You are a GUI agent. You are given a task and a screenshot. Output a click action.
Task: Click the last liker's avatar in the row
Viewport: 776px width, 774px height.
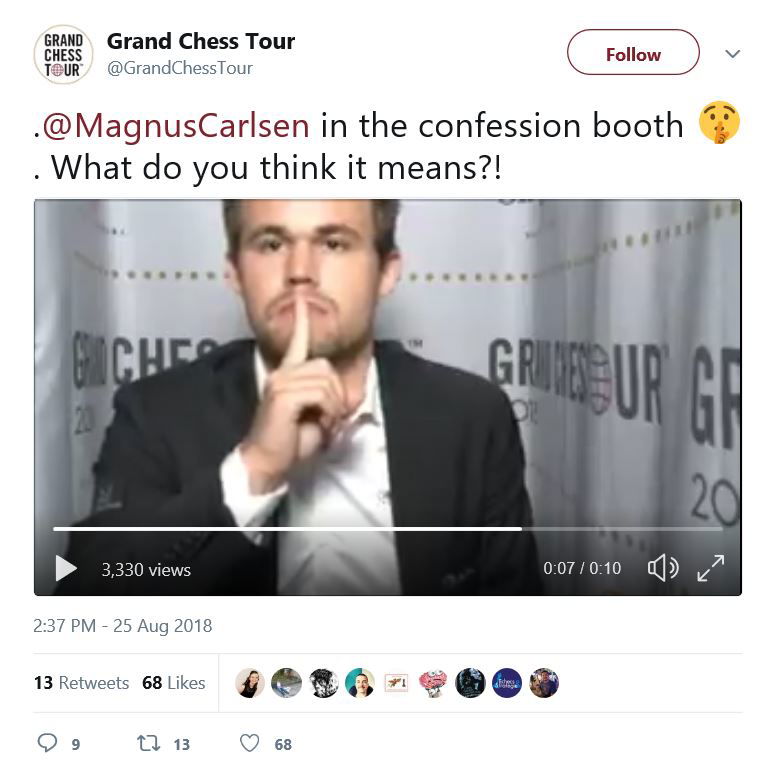pyautogui.click(x=544, y=683)
